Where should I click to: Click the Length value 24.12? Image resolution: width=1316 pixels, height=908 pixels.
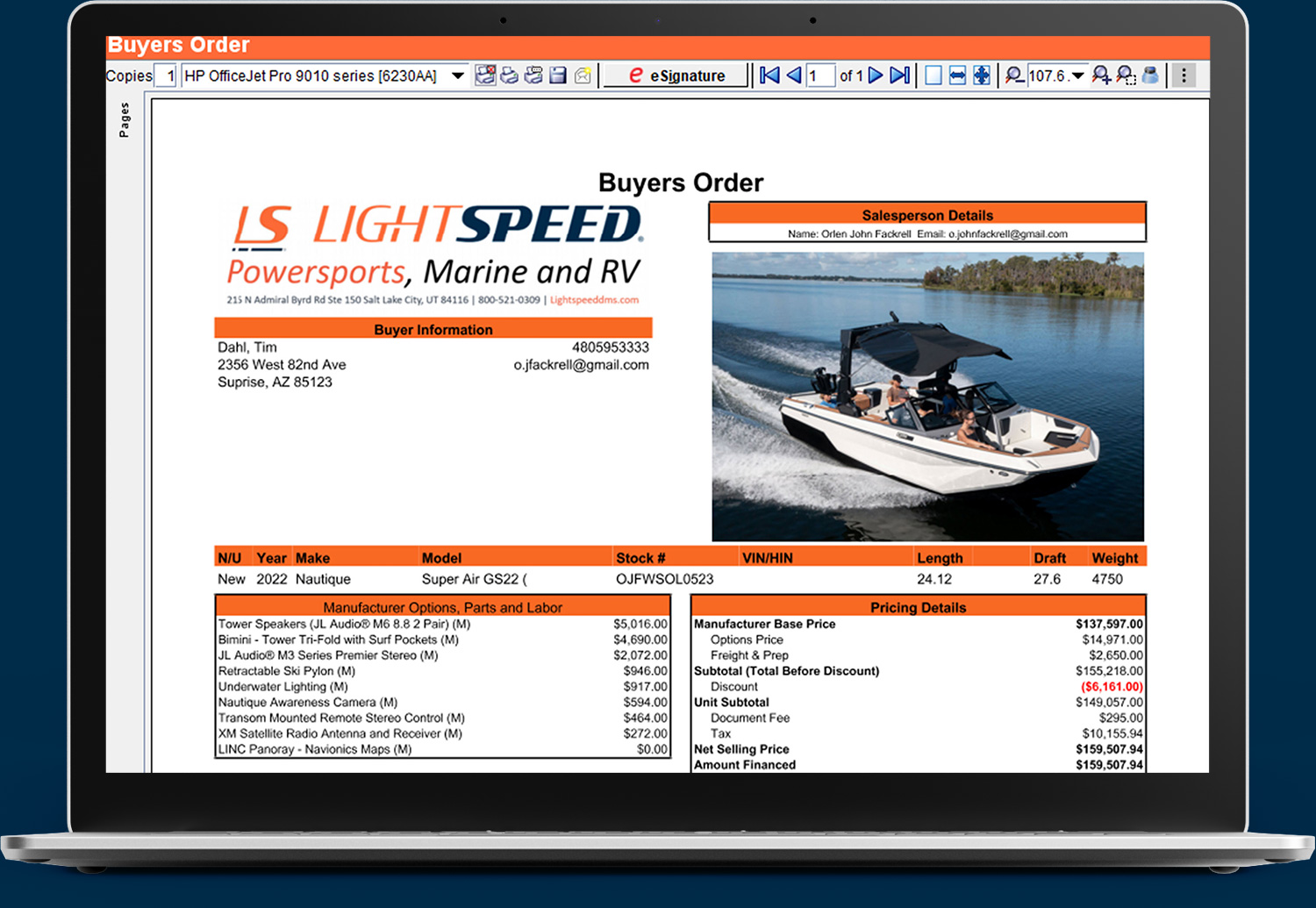pyautogui.click(x=934, y=579)
